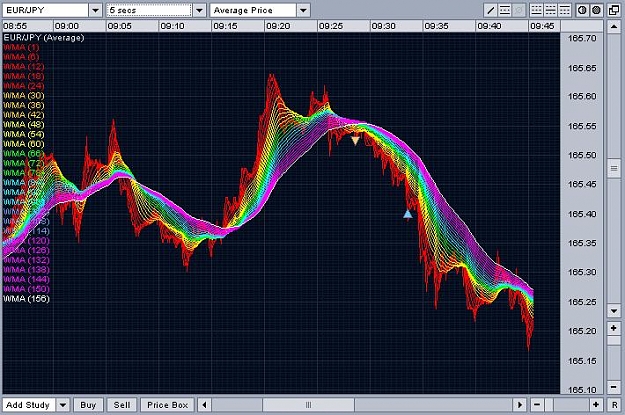Click the horizontal zoom out minus button
The height and width of the screenshot is (415, 625).
click(x=537, y=405)
